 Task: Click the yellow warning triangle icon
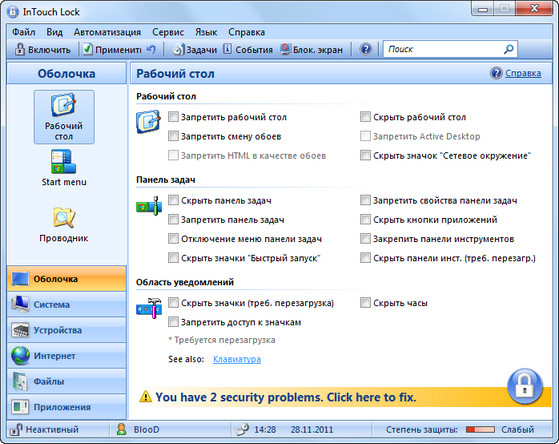click(145, 397)
